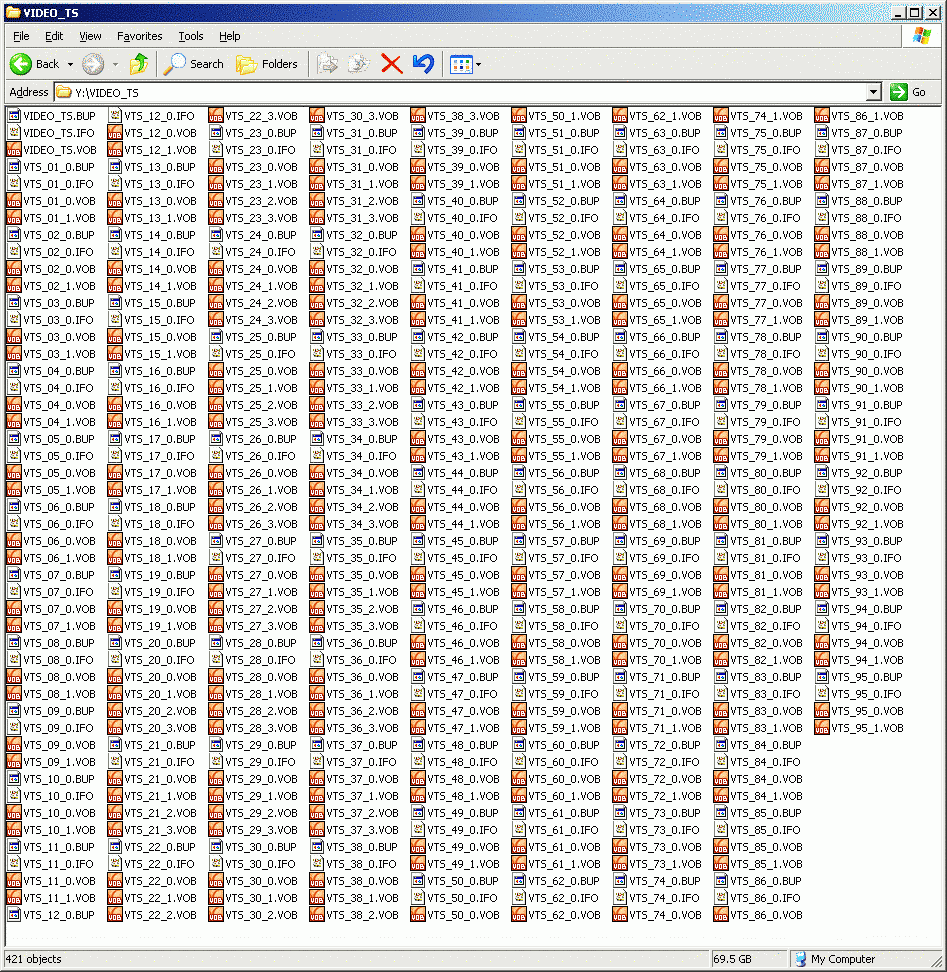Click the 421 objects status text
This screenshot has width=947, height=972.
point(33,959)
